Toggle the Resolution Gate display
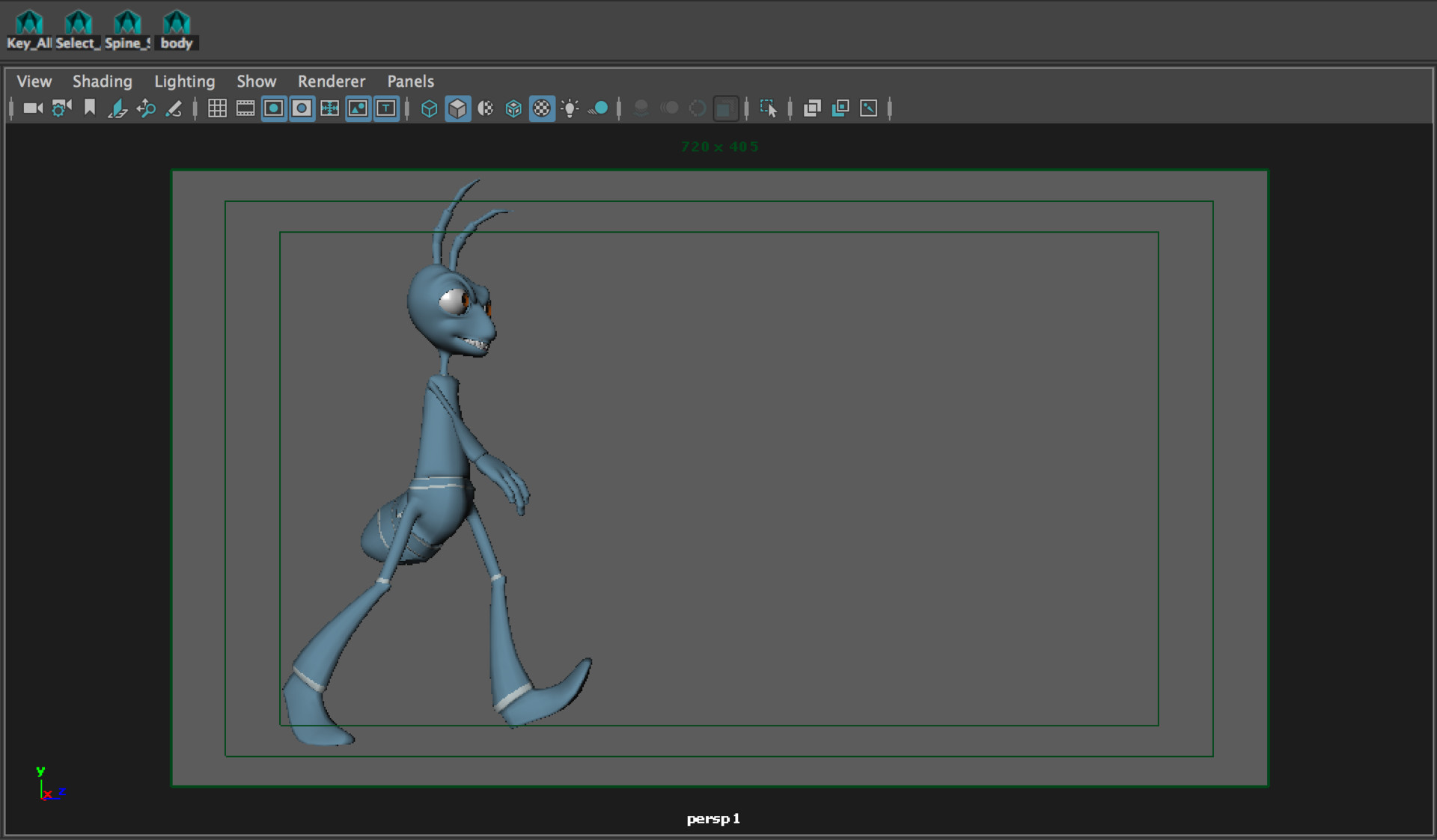 (x=274, y=108)
